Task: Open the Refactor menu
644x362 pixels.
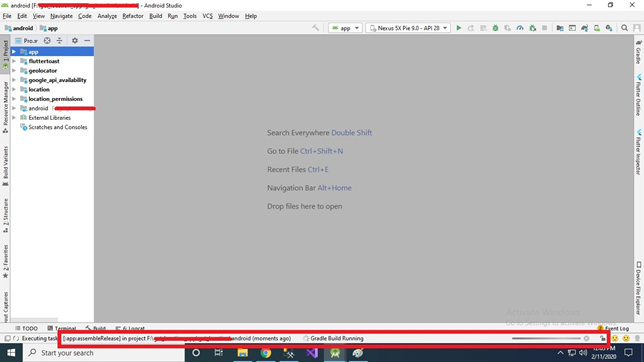Action: pyautogui.click(x=133, y=16)
